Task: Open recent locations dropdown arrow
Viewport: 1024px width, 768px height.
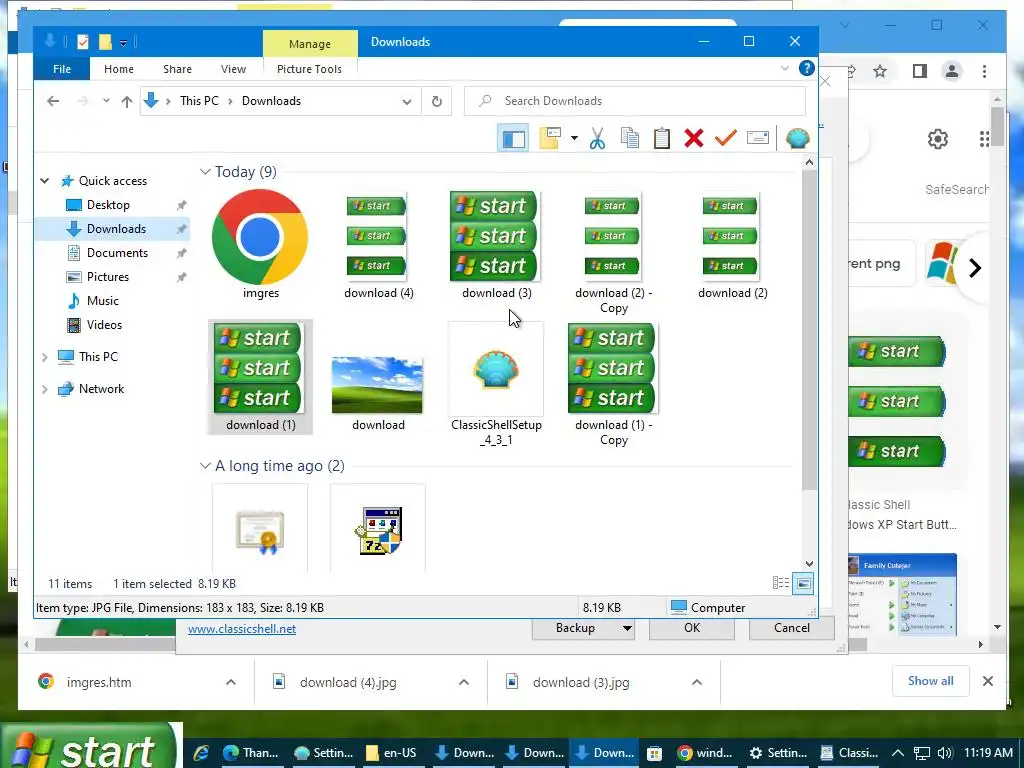Action: pos(106,101)
